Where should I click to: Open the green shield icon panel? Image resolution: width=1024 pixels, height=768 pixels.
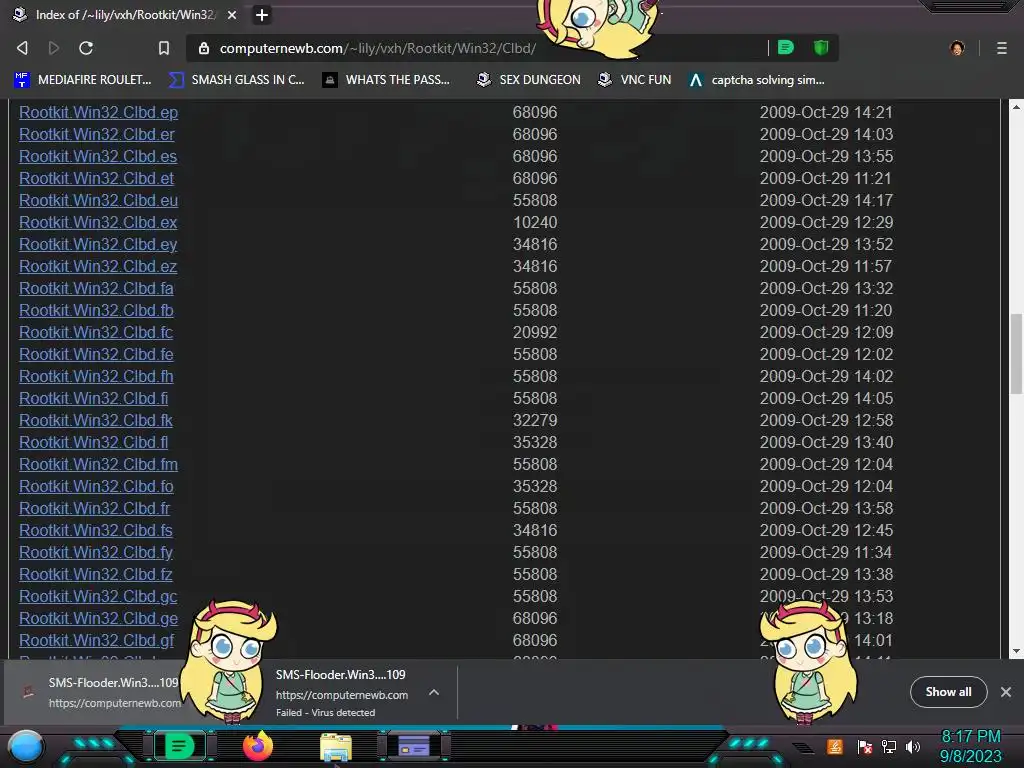click(821, 47)
